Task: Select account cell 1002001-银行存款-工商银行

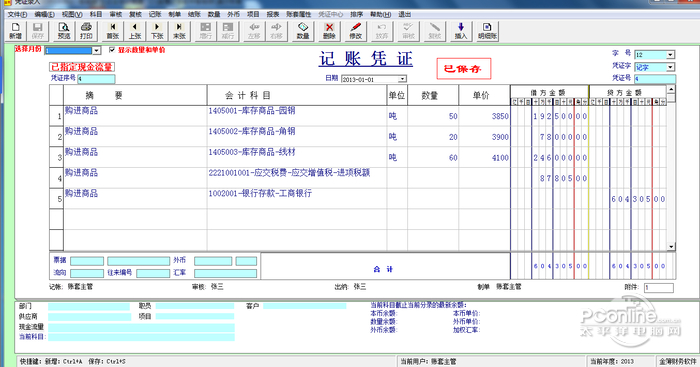Action: point(297,198)
